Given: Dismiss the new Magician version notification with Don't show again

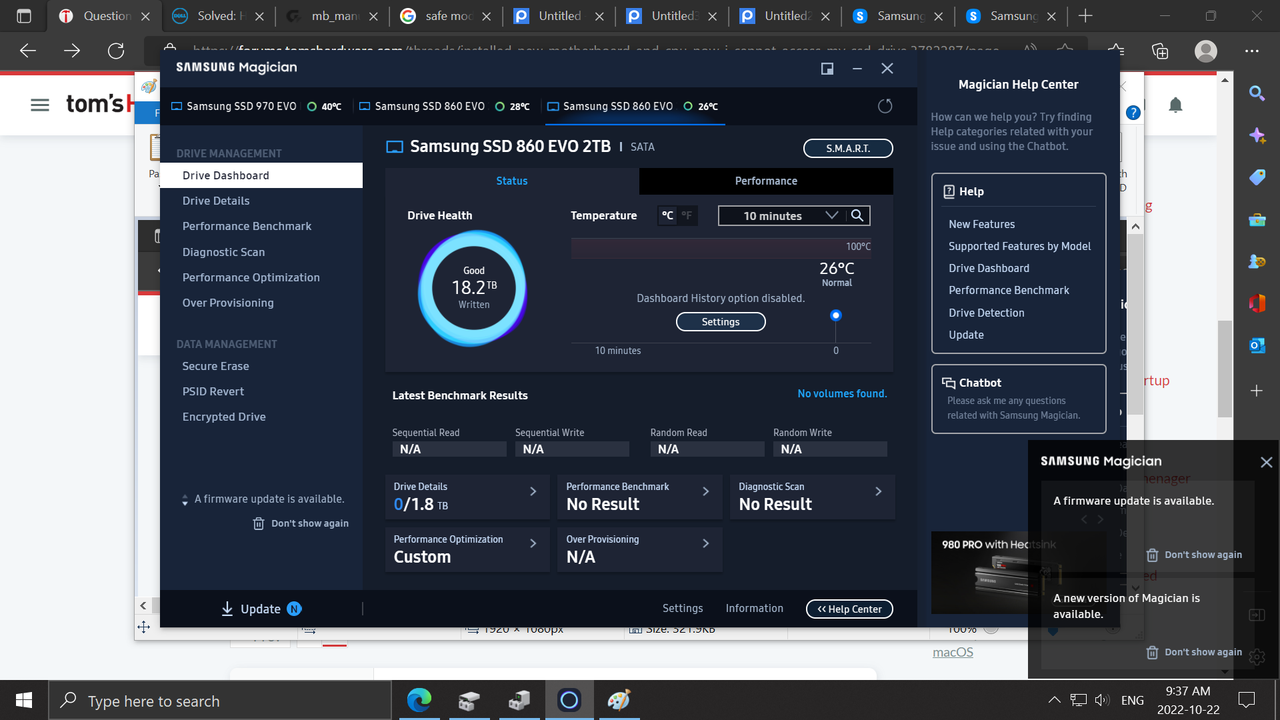Looking at the screenshot, I should tap(1194, 652).
